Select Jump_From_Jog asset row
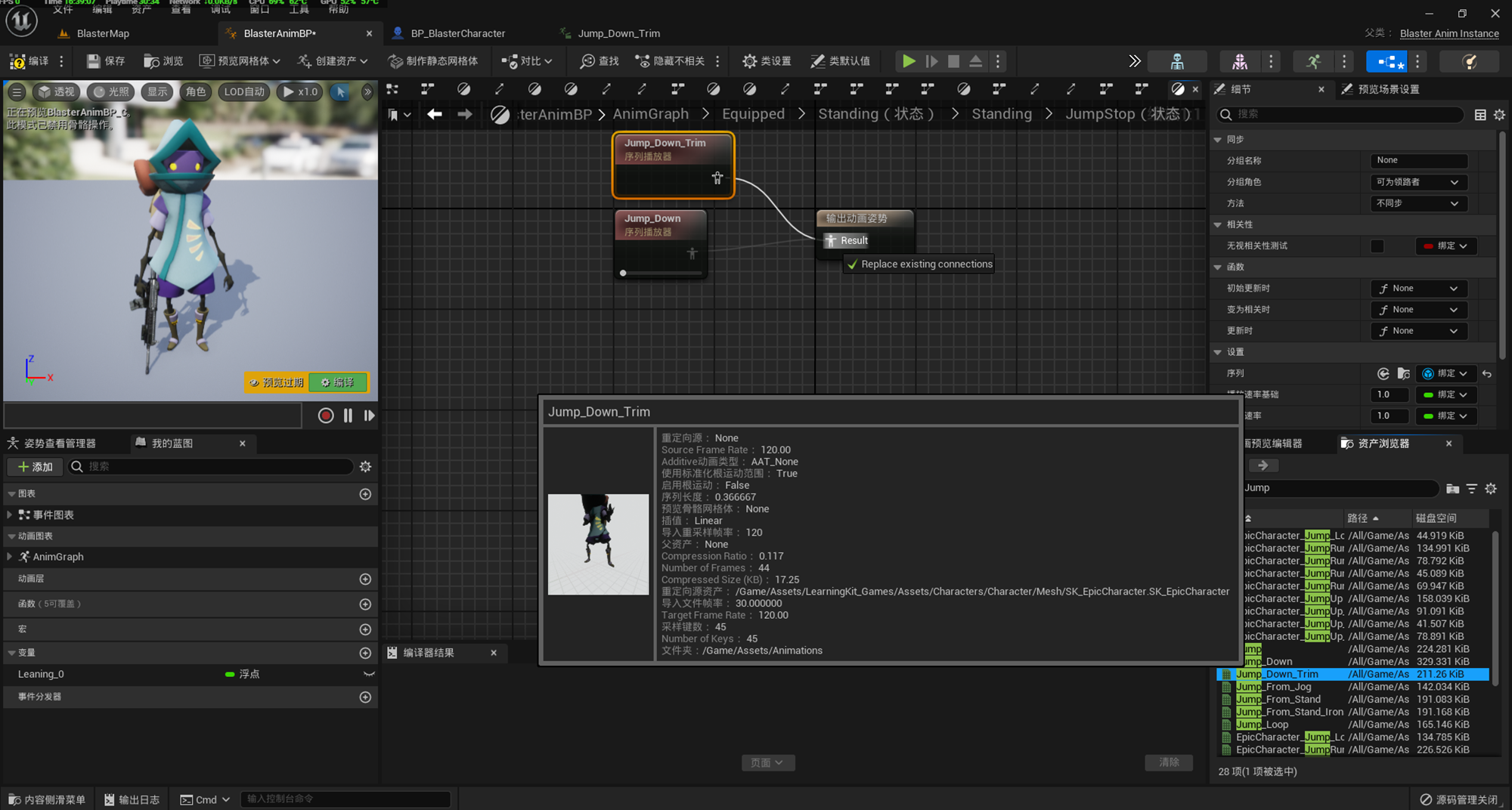 pyautogui.click(x=1353, y=687)
